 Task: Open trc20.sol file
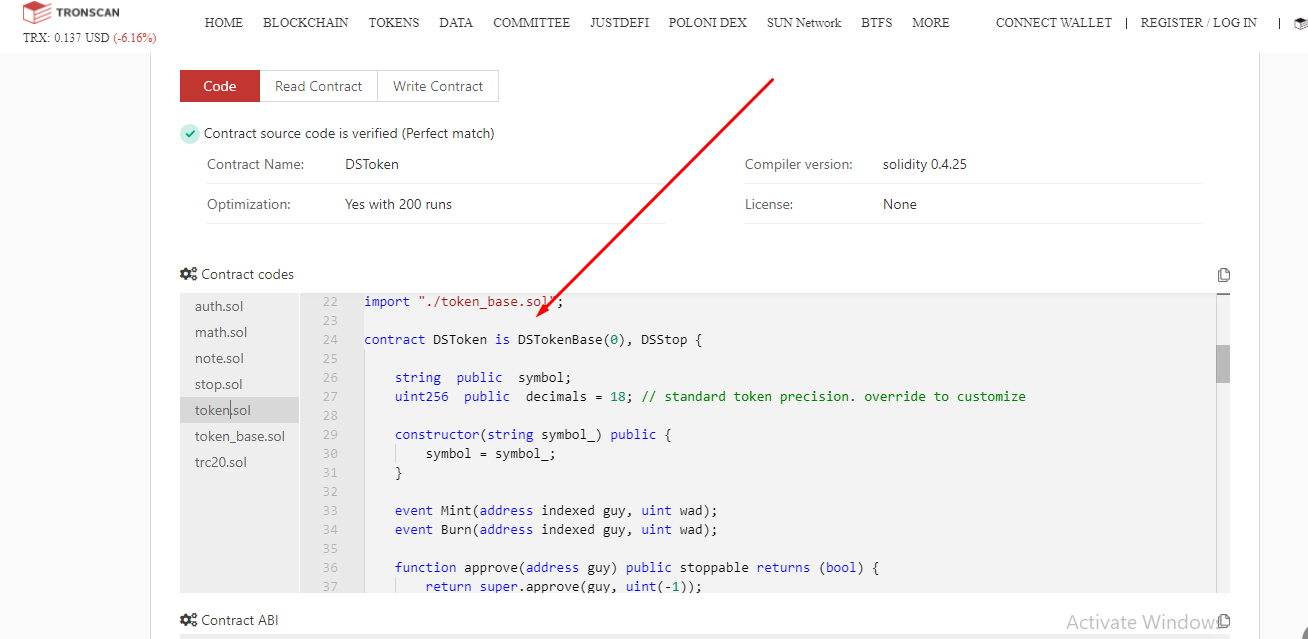(239, 462)
